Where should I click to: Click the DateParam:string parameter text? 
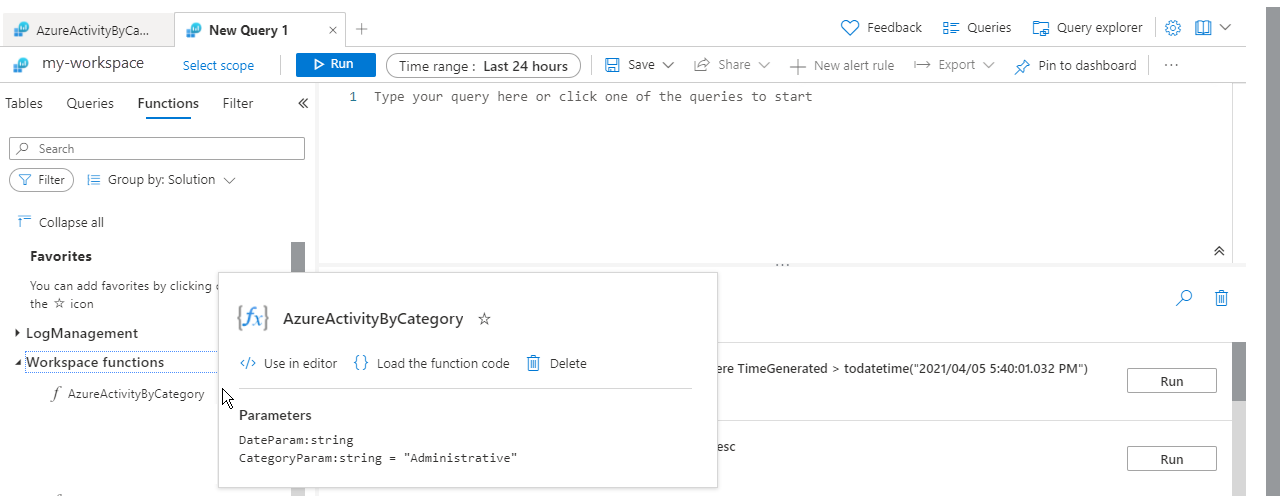[296, 440]
